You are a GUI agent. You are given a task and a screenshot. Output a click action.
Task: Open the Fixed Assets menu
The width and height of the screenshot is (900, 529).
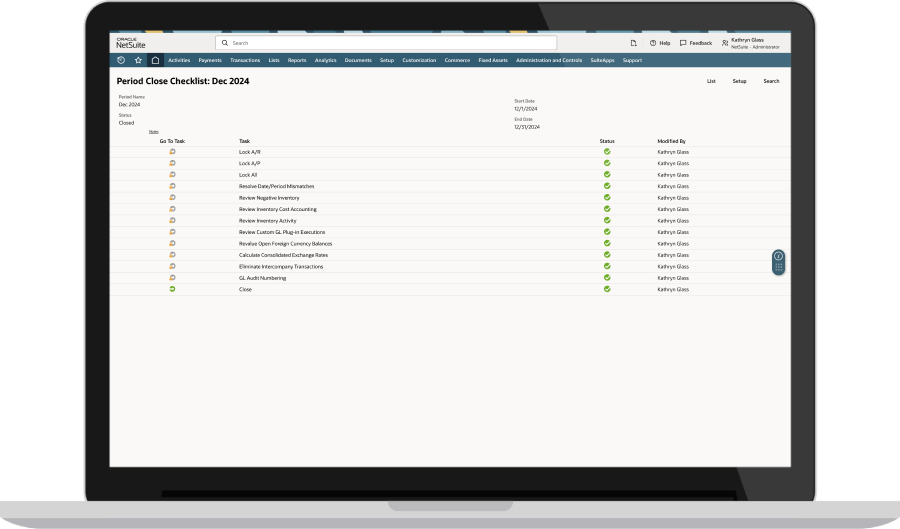click(493, 60)
